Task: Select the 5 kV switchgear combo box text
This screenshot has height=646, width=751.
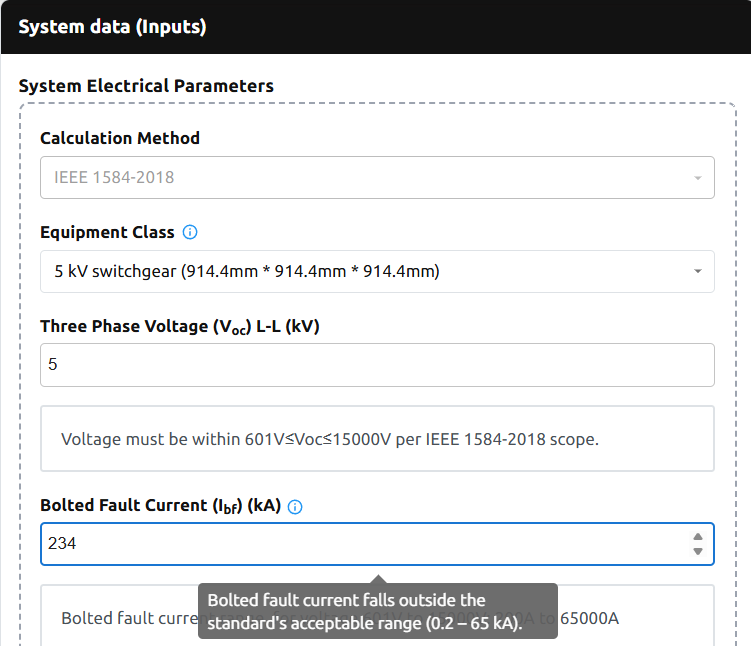Action: [x=246, y=271]
